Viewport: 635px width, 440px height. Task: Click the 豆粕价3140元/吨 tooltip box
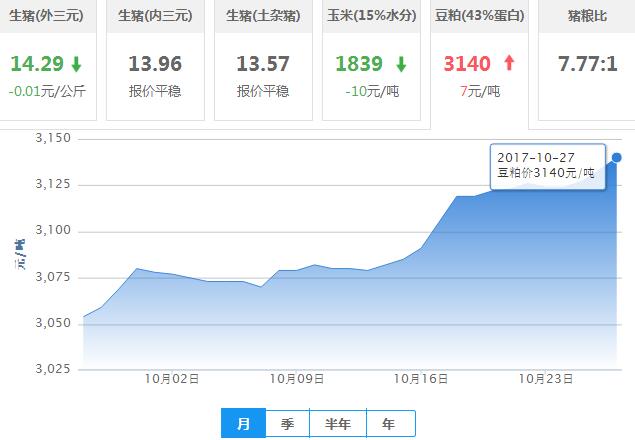click(x=548, y=167)
